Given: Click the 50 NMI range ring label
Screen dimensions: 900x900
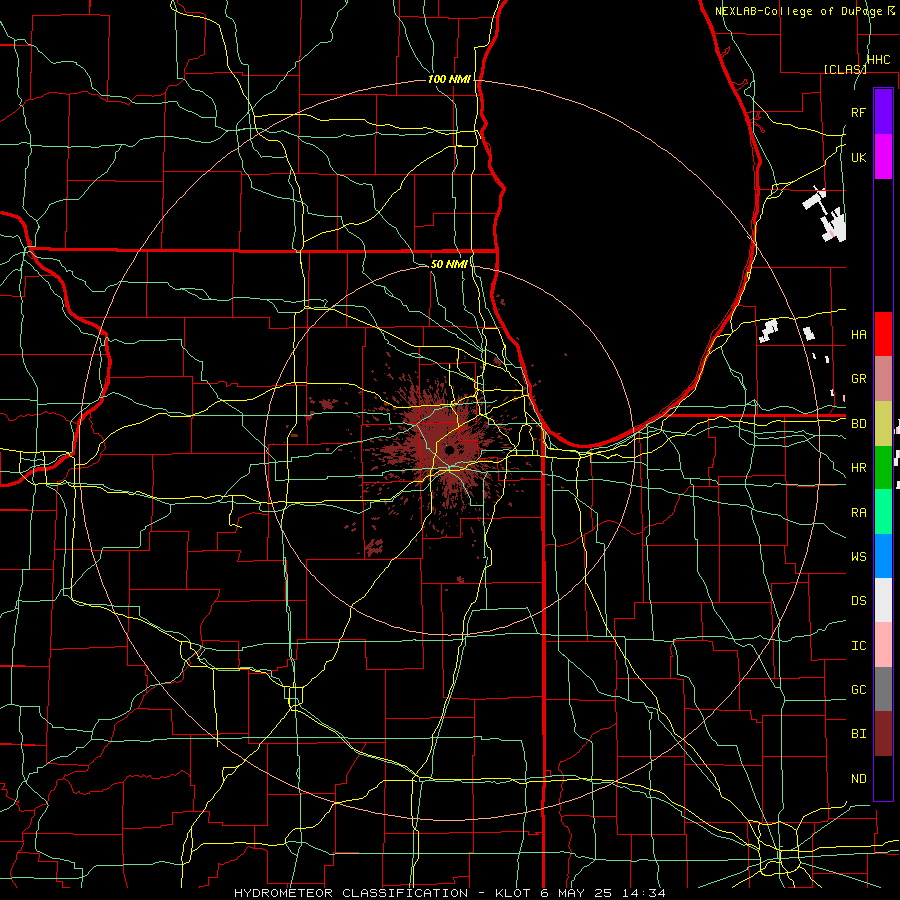Looking at the screenshot, I should tap(449, 264).
